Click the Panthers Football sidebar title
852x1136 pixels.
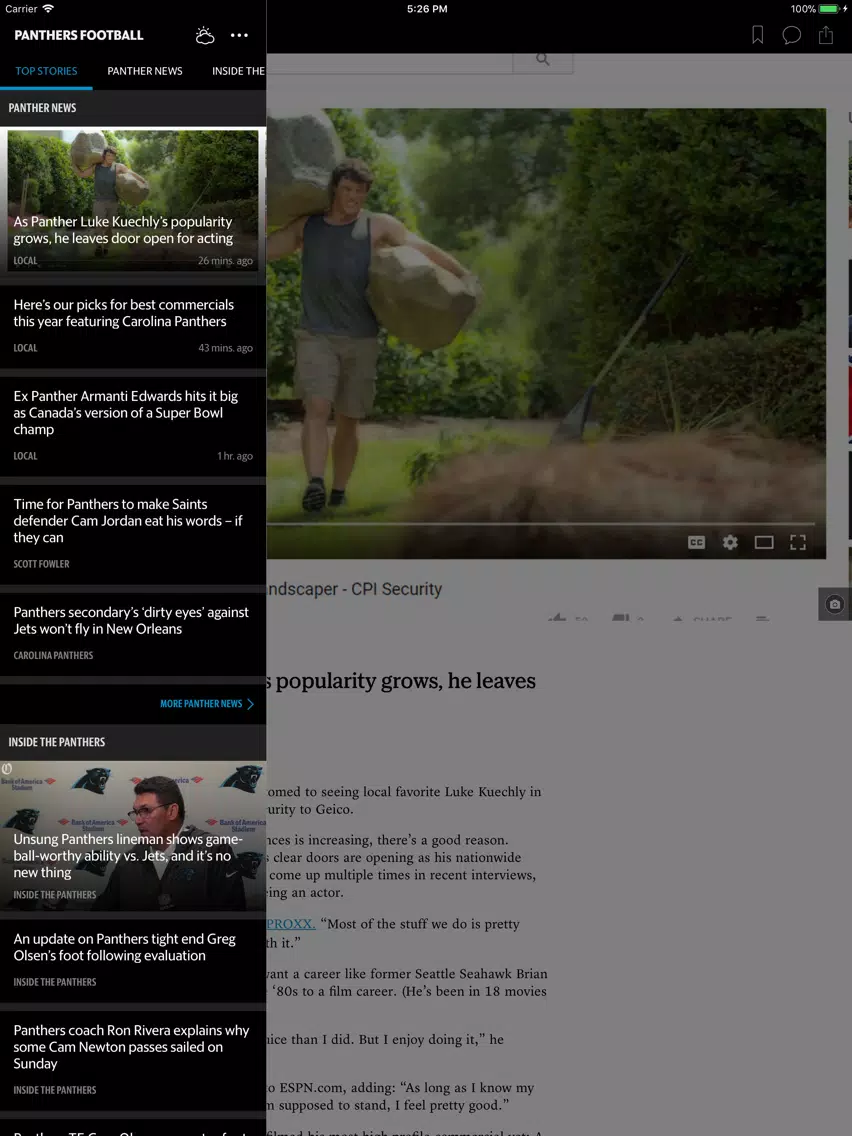coord(79,35)
